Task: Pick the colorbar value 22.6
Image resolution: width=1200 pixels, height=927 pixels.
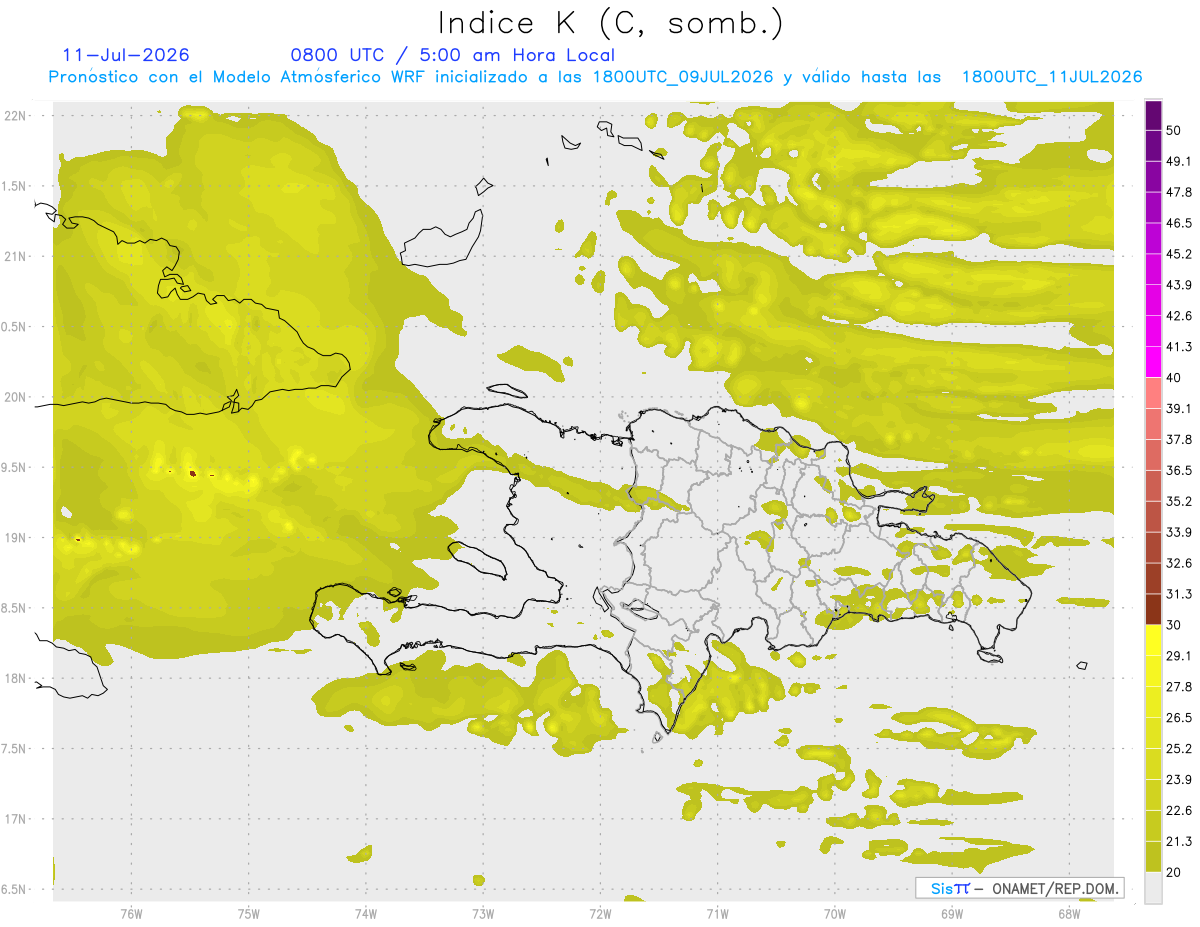Action: [x=1179, y=811]
